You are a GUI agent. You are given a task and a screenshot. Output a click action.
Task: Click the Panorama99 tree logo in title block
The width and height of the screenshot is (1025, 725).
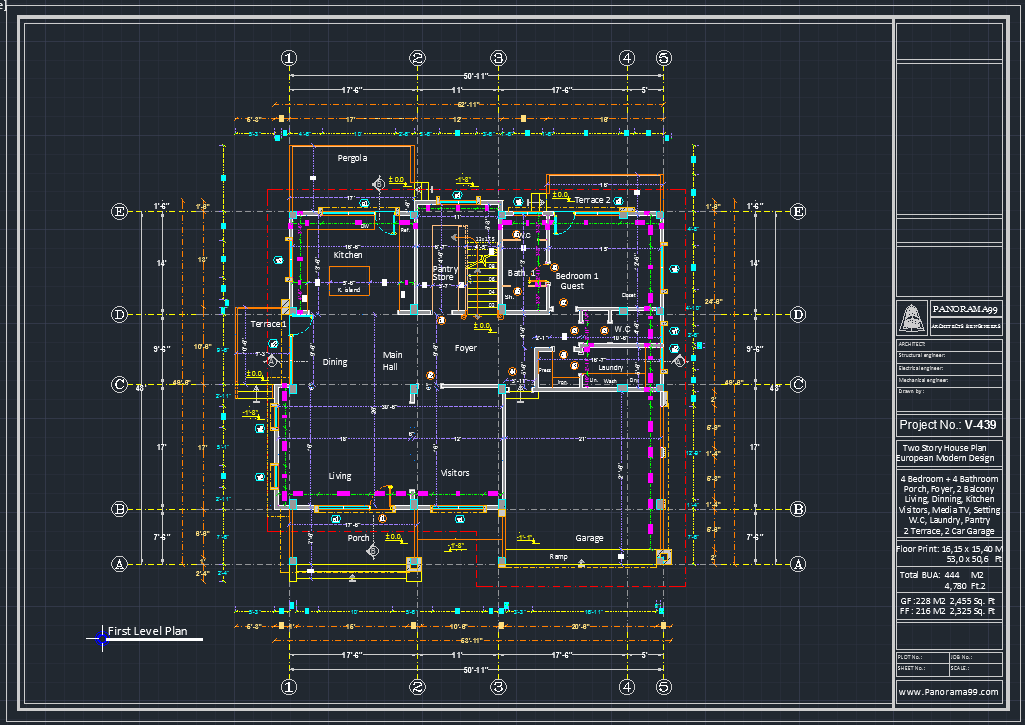click(x=913, y=318)
